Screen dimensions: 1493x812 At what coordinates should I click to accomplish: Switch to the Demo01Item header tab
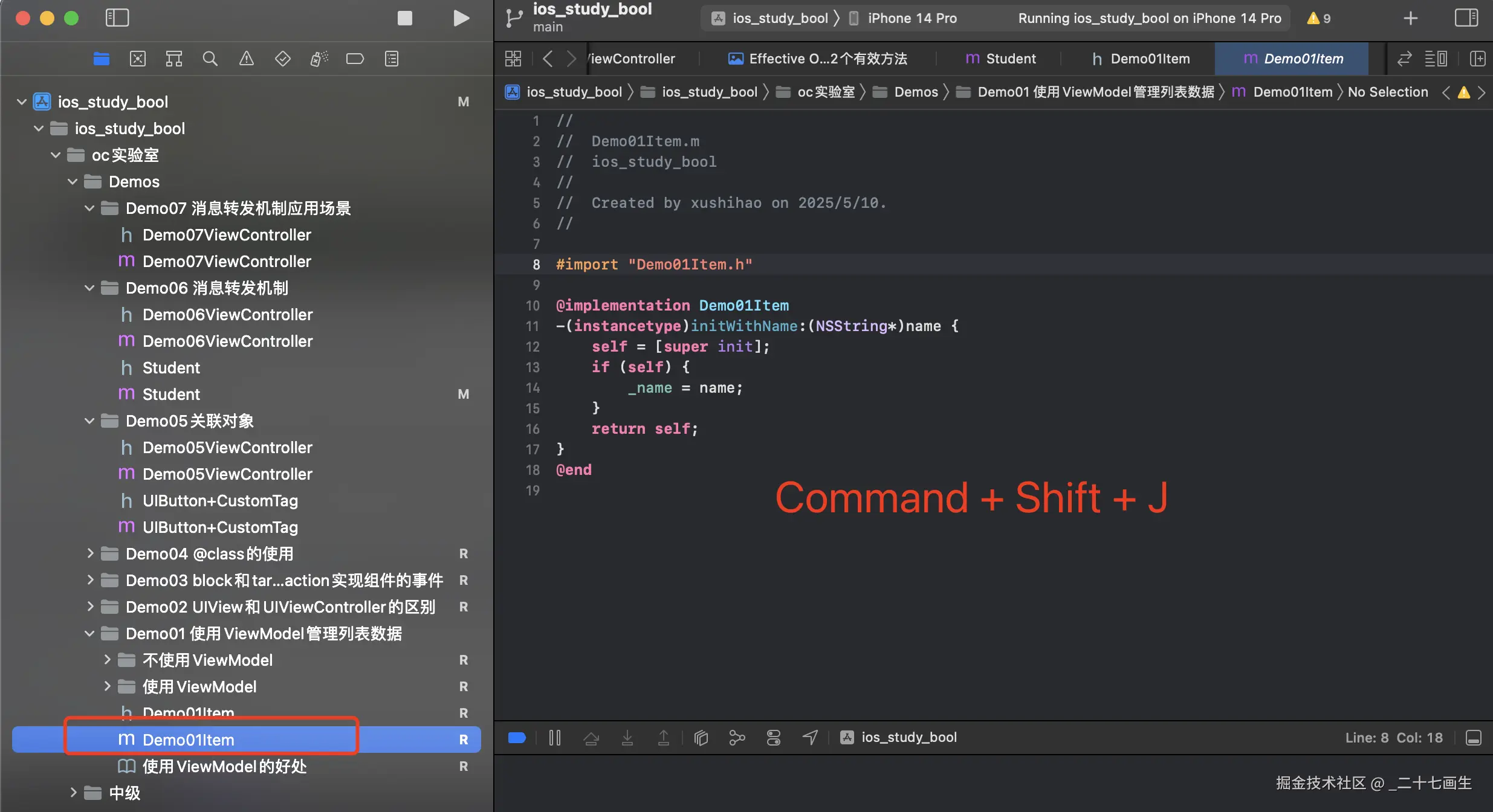pos(1141,59)
